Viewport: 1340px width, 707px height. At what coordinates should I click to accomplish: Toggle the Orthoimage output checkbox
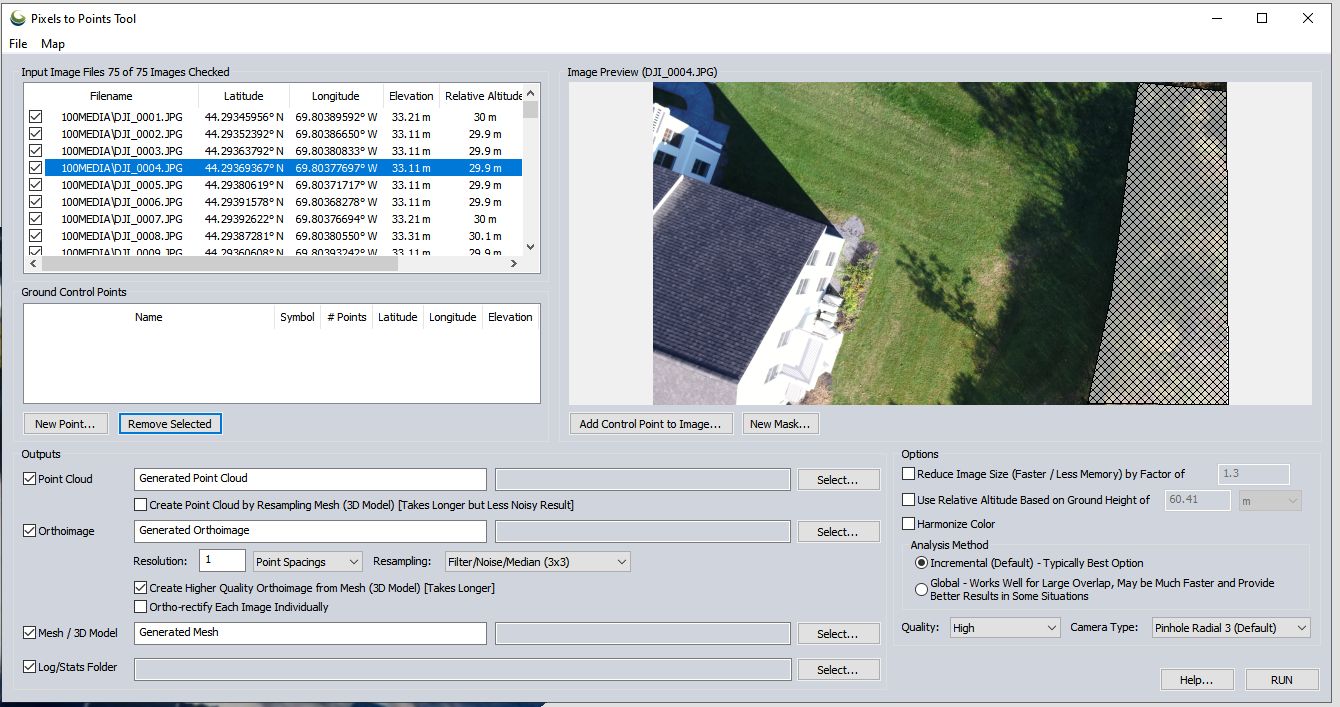pyautogui.click(x=29, y=531)
